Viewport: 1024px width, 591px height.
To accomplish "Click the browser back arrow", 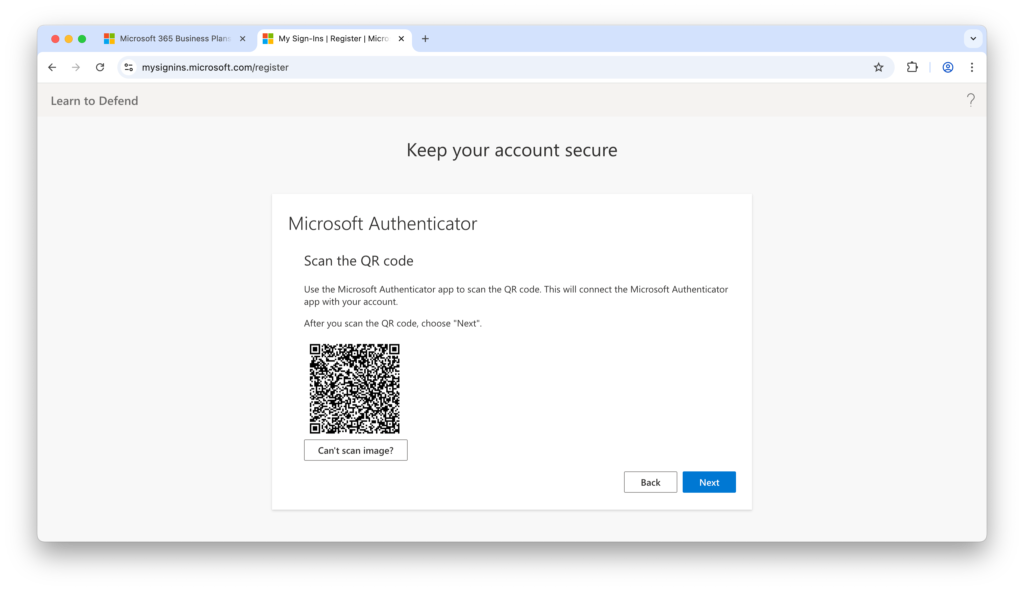I will 52,67.
